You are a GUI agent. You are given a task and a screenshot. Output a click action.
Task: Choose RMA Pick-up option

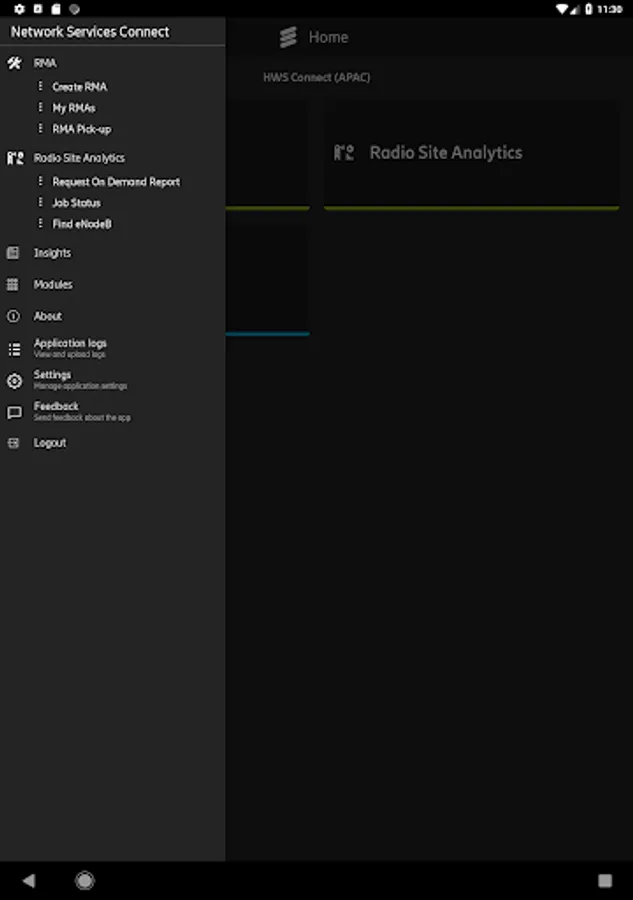[x=82, y=129]
